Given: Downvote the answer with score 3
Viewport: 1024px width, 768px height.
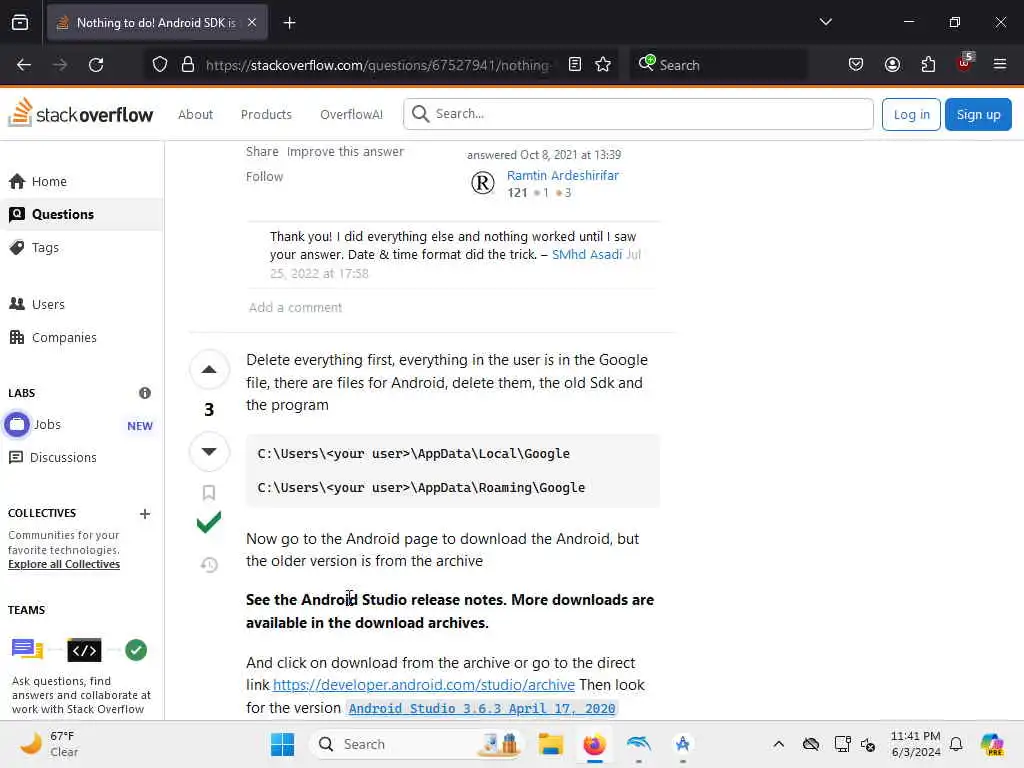Looking at the screenshot, I should pos(209,451).
